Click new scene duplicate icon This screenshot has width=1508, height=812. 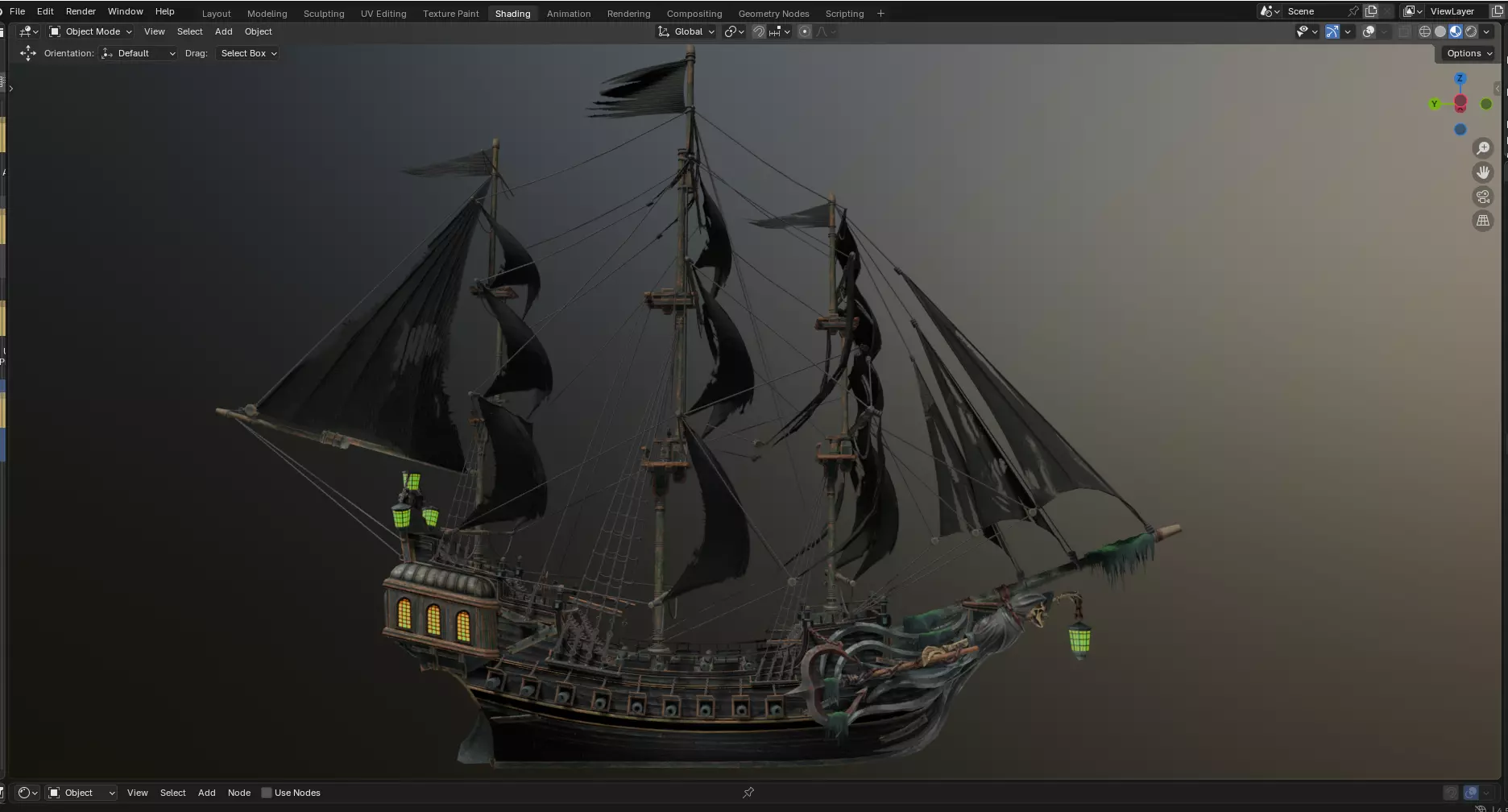1371,11
